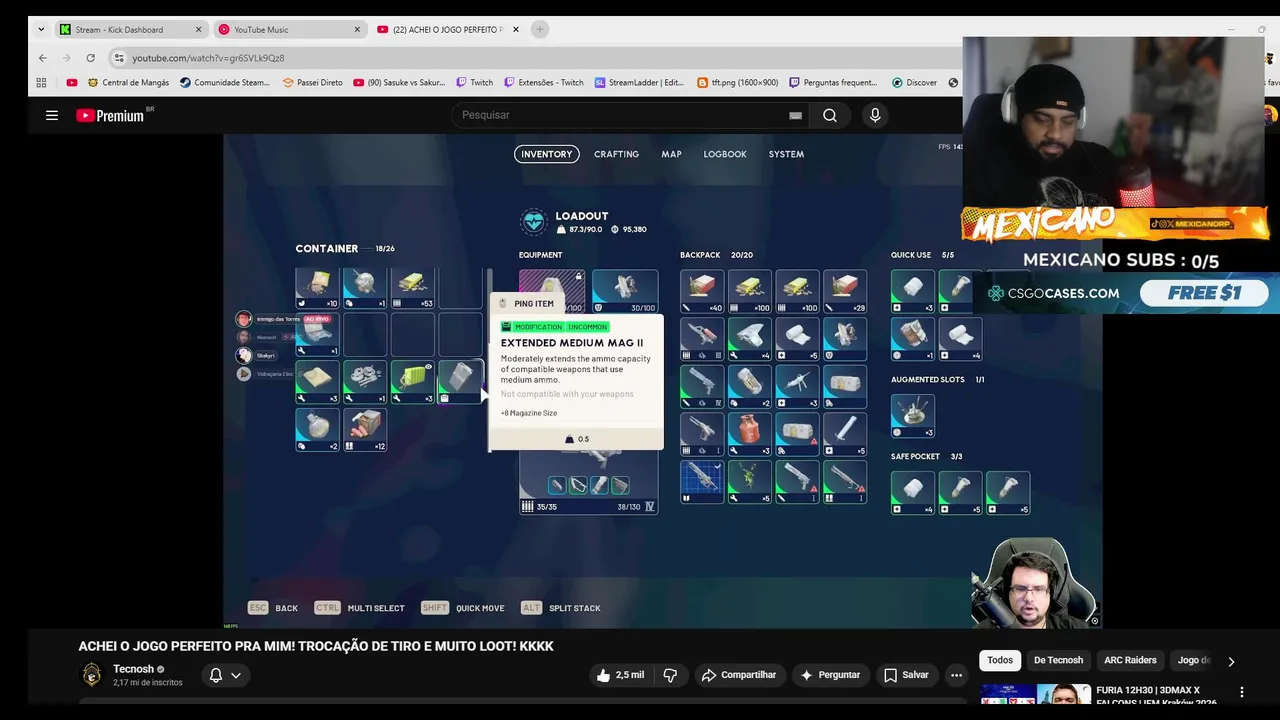Click the YouTube search magnifier button
This screenshot has height=720, width=1280.
[830, 115]
